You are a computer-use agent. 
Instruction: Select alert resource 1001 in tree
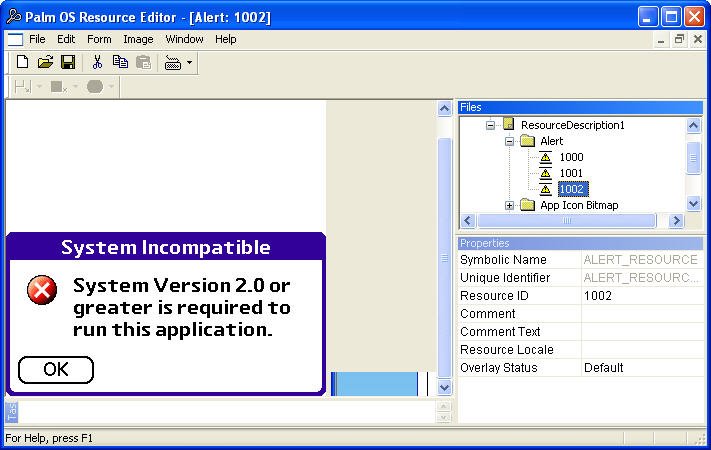click(x=571, y=173)
